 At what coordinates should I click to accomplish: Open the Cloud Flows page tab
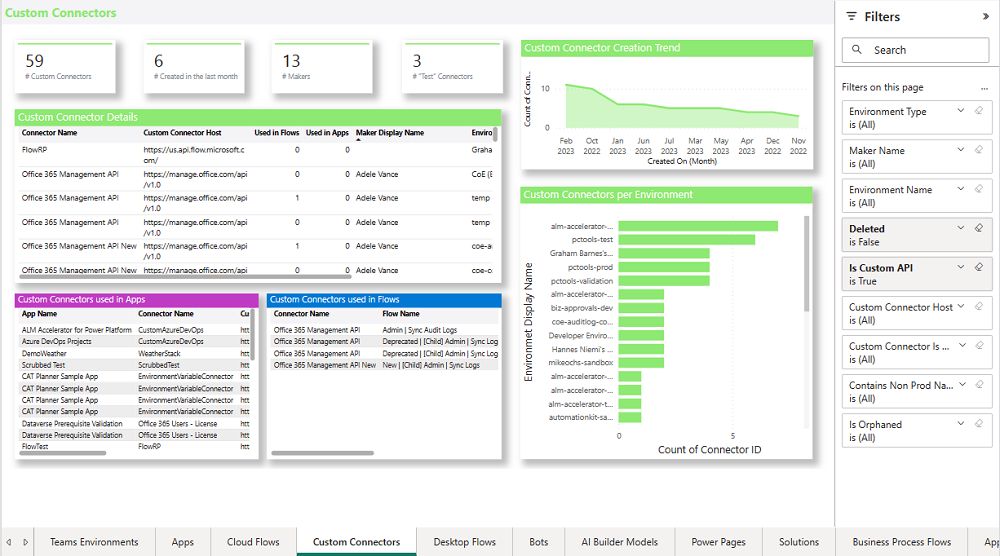(x=253, y=542)
